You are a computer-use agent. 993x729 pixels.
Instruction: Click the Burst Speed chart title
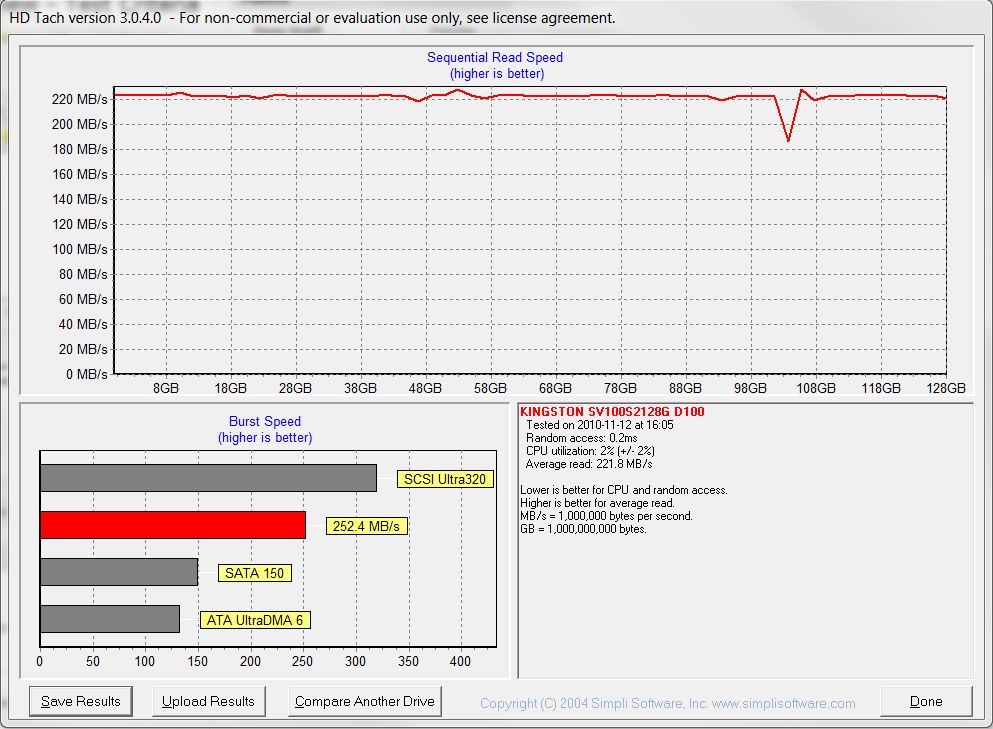(264, 422)
